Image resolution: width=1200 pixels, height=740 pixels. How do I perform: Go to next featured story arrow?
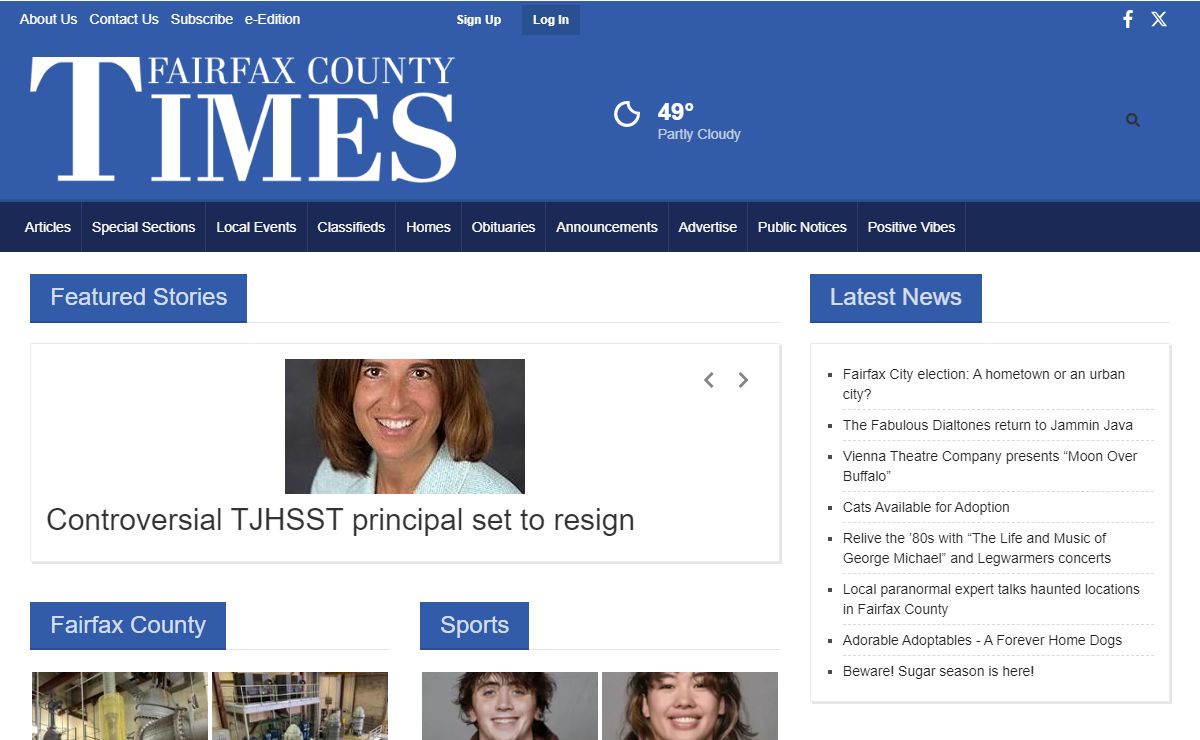[743, 380]
